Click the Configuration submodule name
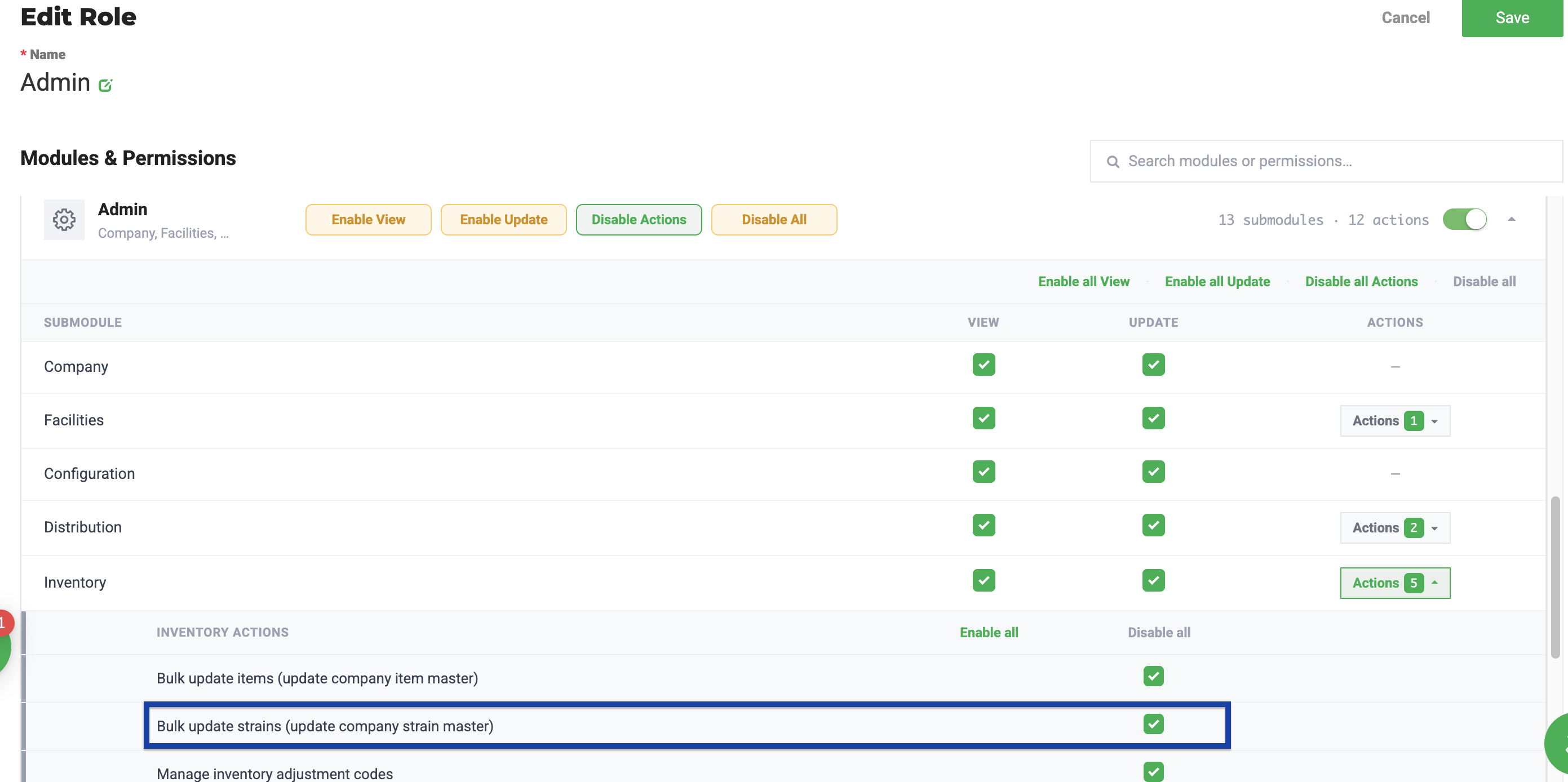 coord(90,474)
